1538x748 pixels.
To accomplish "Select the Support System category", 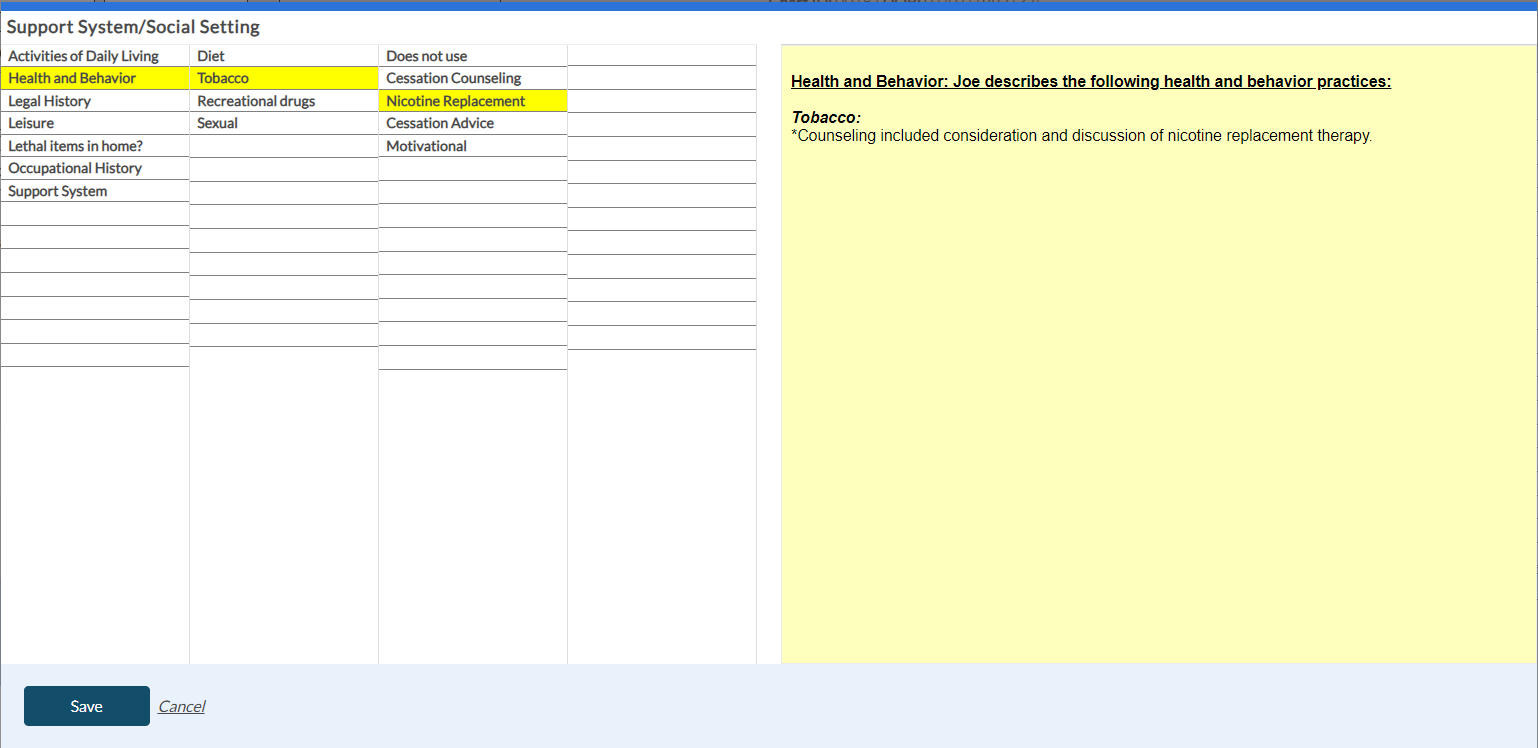I will pyautogui.click(x=57, y=191).
